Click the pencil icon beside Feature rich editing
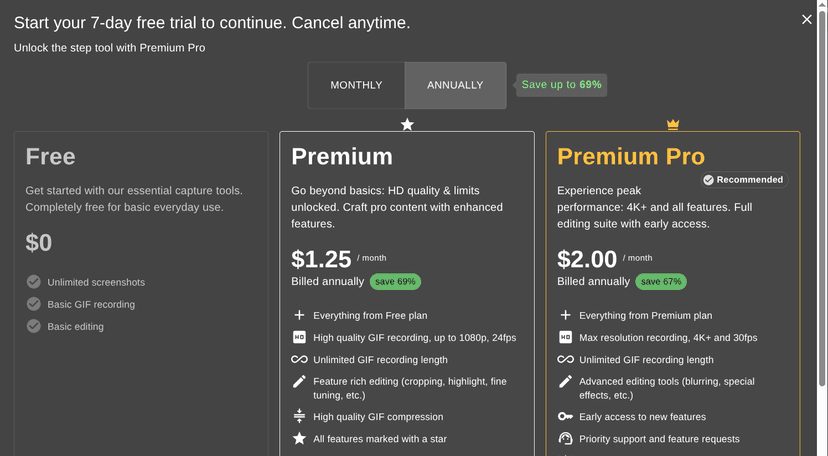 (x=299, y=382)
